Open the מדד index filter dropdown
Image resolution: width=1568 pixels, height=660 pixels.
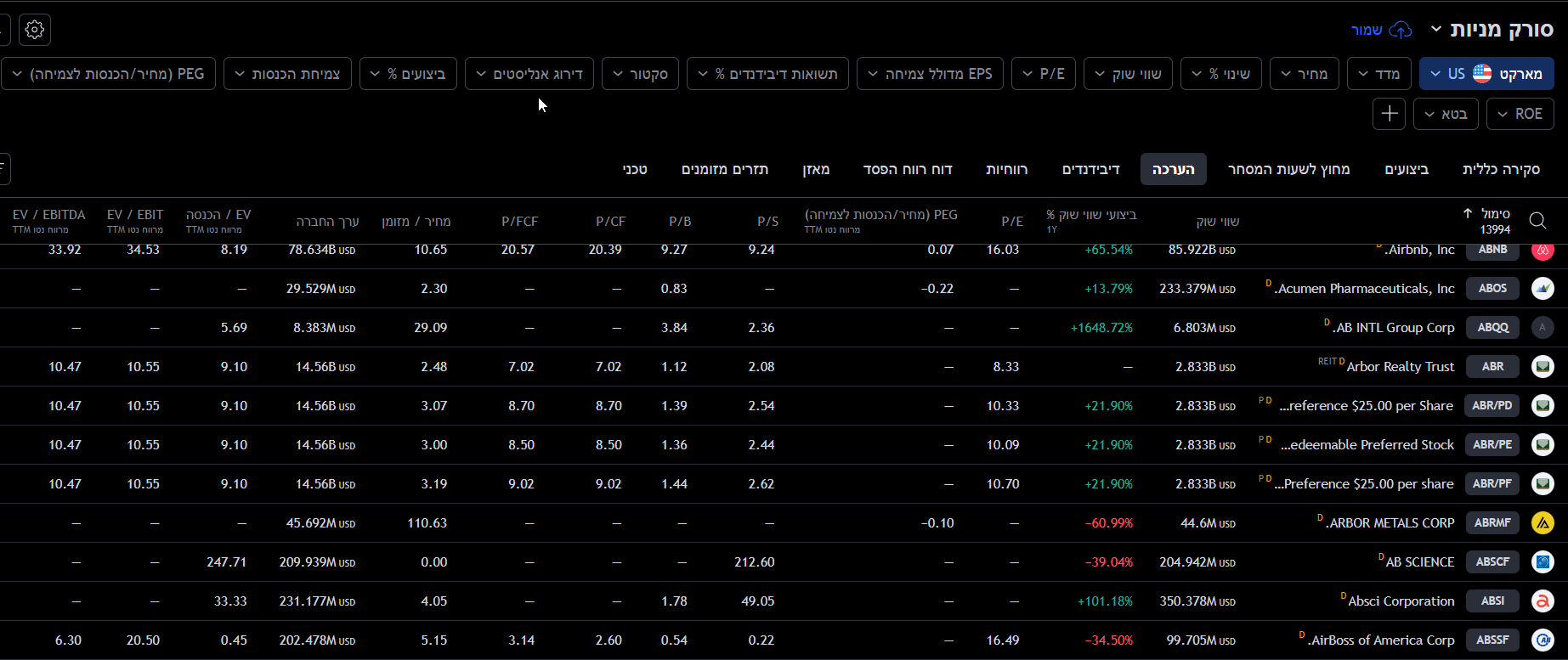pyautogui.click(x=1379, y=74)
